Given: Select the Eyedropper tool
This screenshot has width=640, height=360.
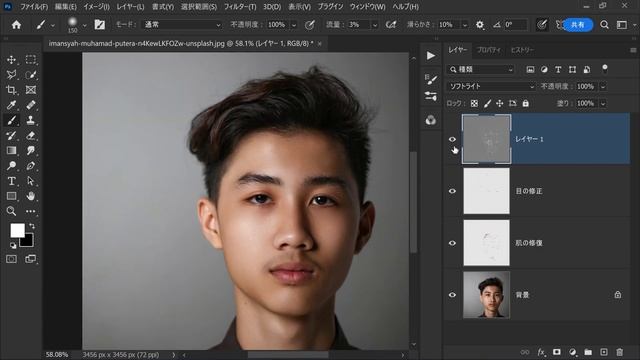Looking at the screenshot, I should (11, 105).
